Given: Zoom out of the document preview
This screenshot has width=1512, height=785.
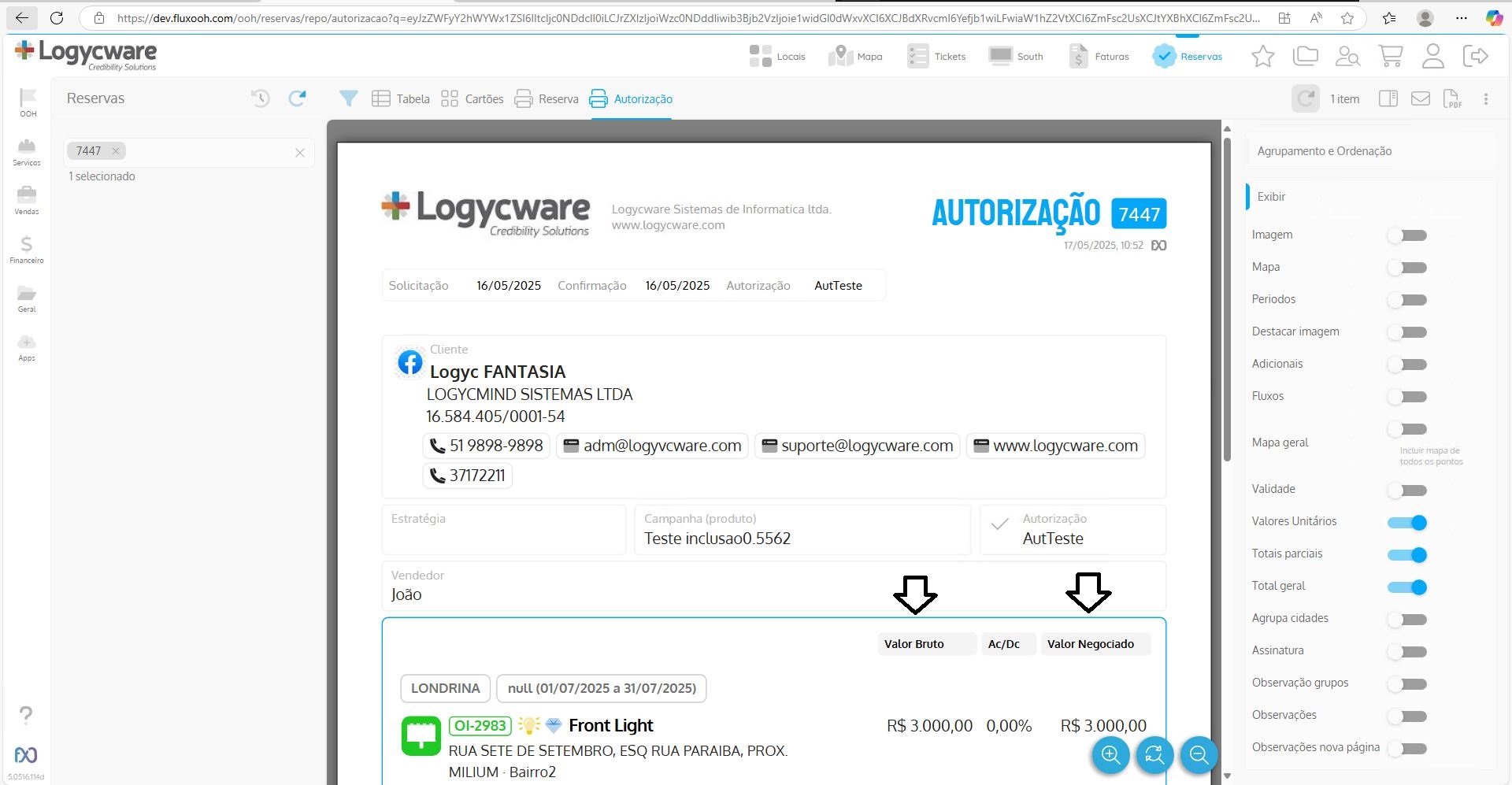Looking at the screenshot, I should pyautogui.click(x=1199, y=755).
